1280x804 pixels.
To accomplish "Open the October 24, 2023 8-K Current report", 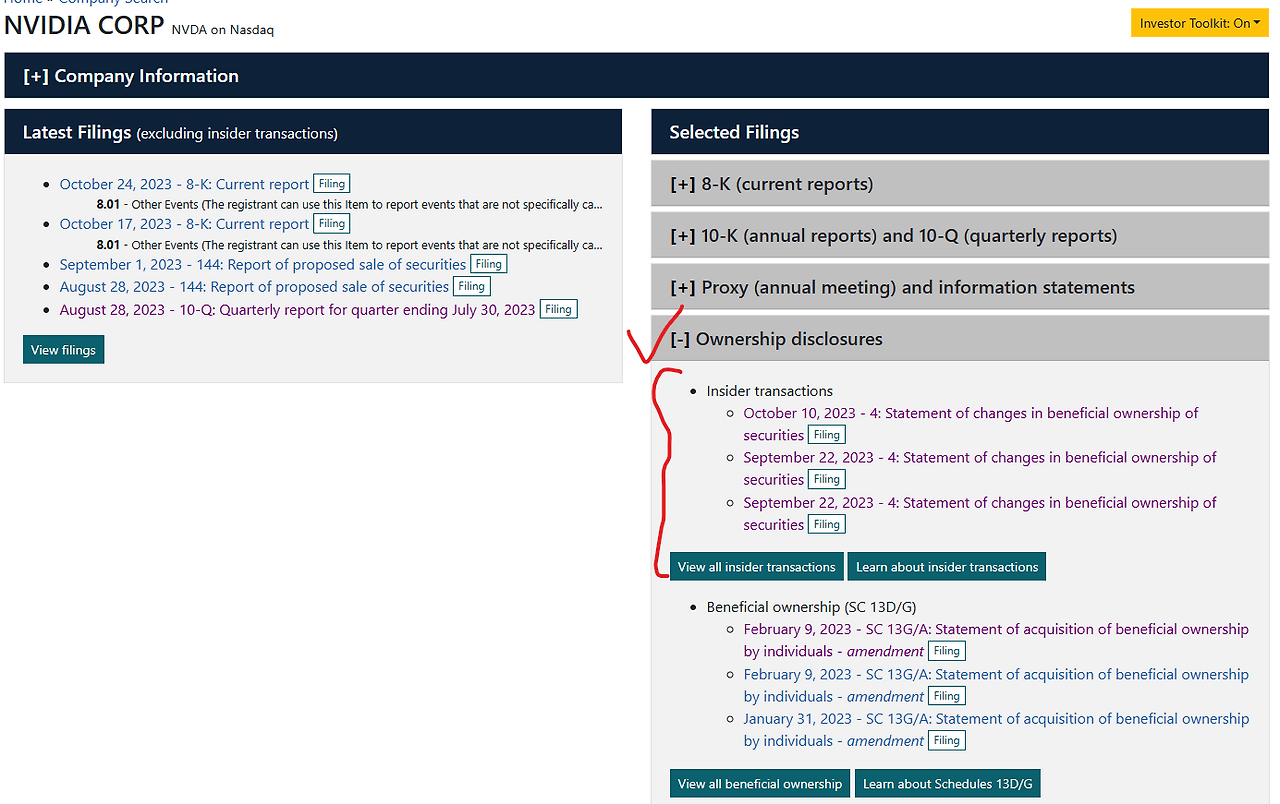I will (x=184, y=184).
